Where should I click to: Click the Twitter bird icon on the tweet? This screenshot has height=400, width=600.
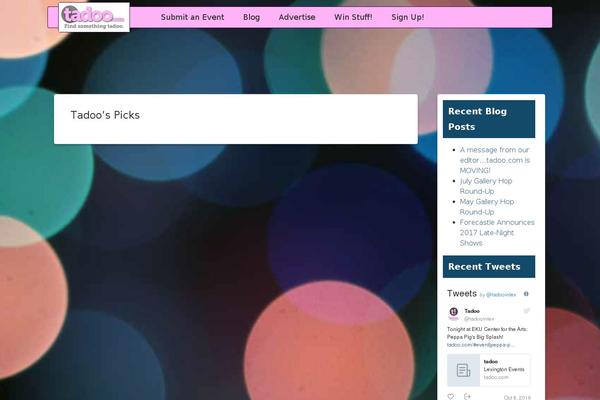pyautogui.click(x=527, y=311)
